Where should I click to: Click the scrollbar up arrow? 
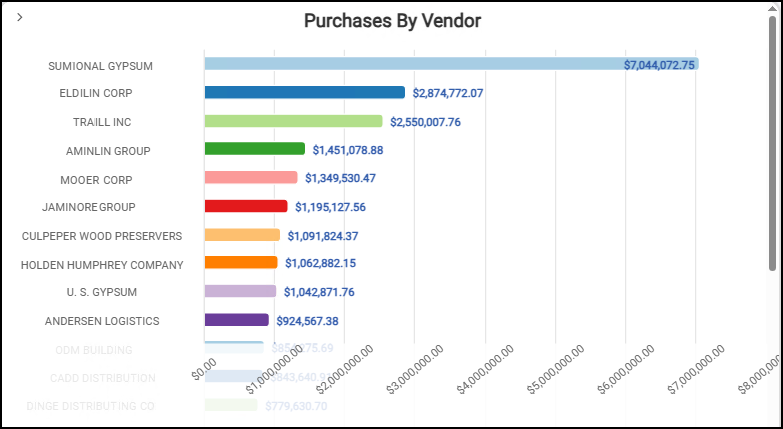pyautogui.click(x=773, y=8)
